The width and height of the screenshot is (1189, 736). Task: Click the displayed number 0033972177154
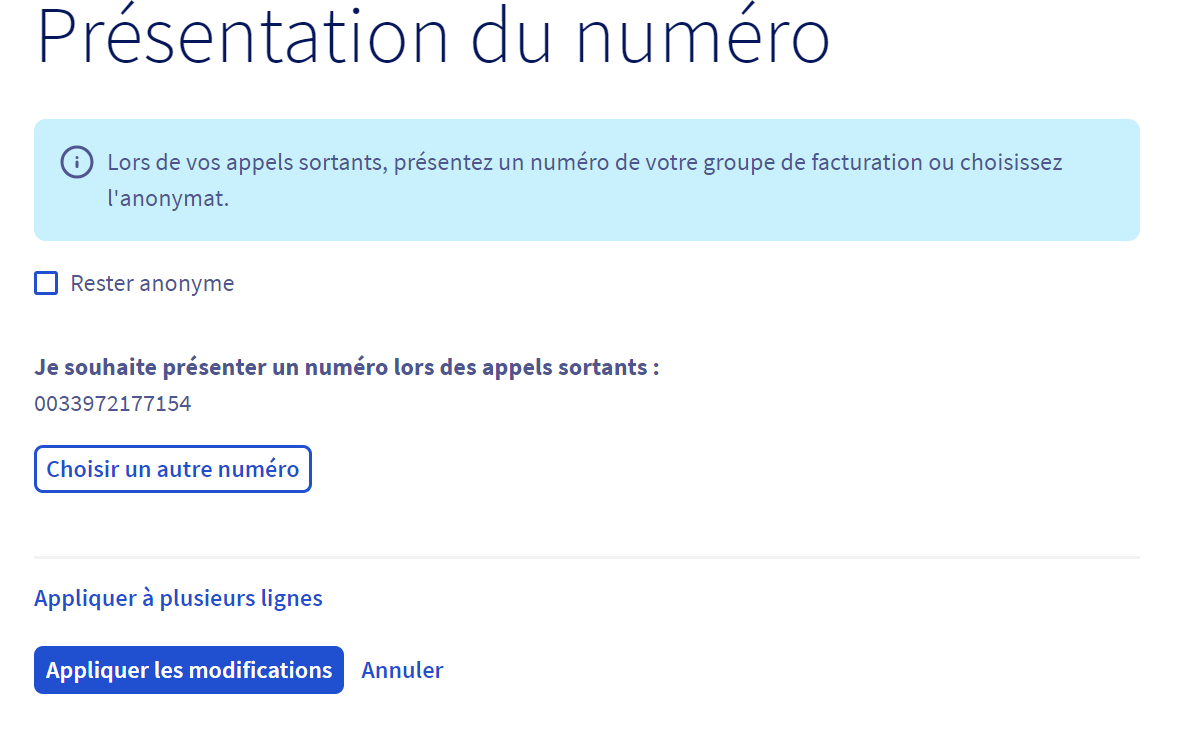click(x=113, y=404)
